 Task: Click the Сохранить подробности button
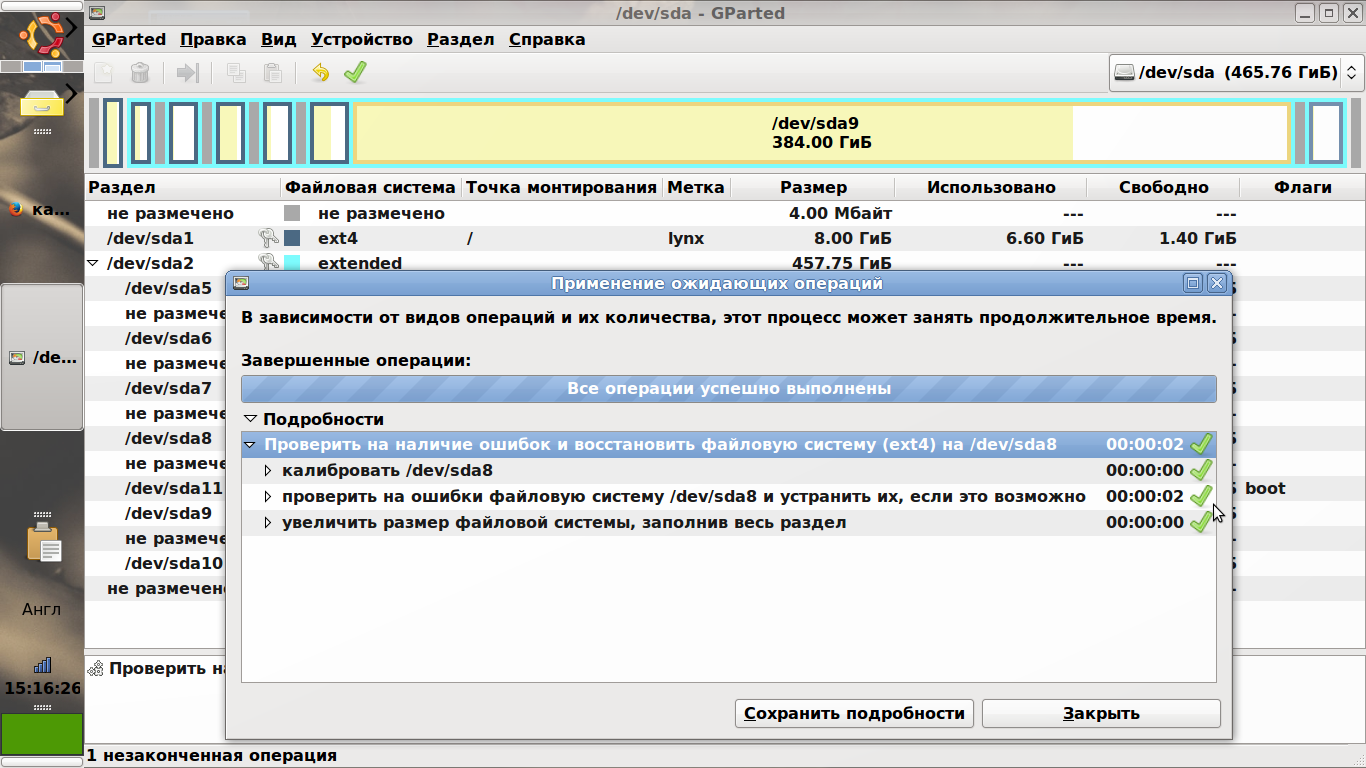coord(855,713)
